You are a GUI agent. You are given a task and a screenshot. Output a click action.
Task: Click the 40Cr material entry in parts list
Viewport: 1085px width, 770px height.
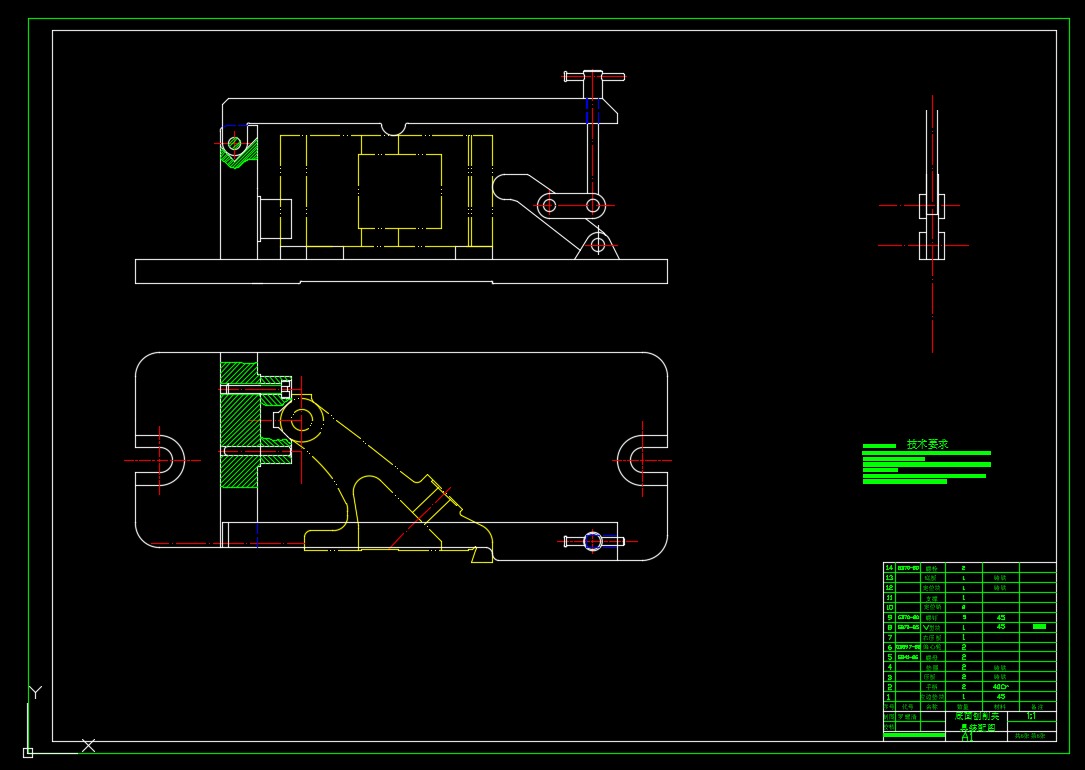pos(1000,687)
